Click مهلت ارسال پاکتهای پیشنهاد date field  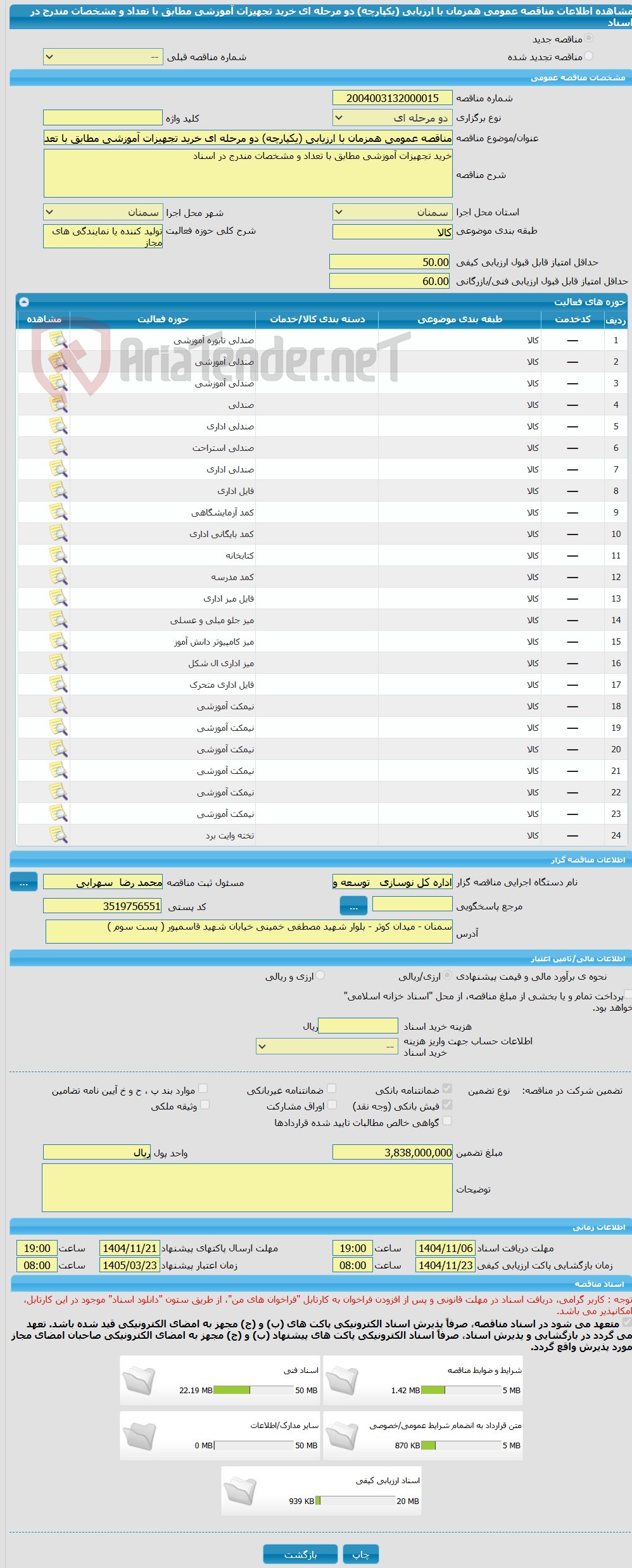pos(130,1248)
